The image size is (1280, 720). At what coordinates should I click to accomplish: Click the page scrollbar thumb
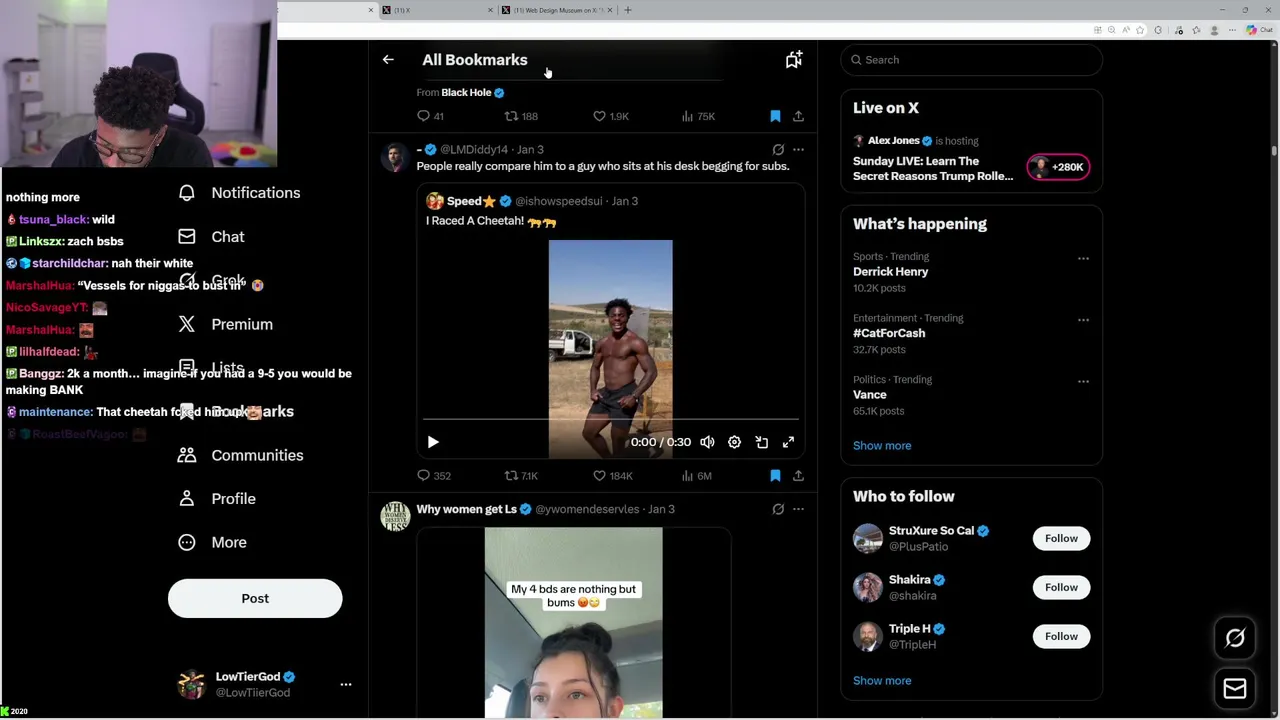coord(1274,150)
